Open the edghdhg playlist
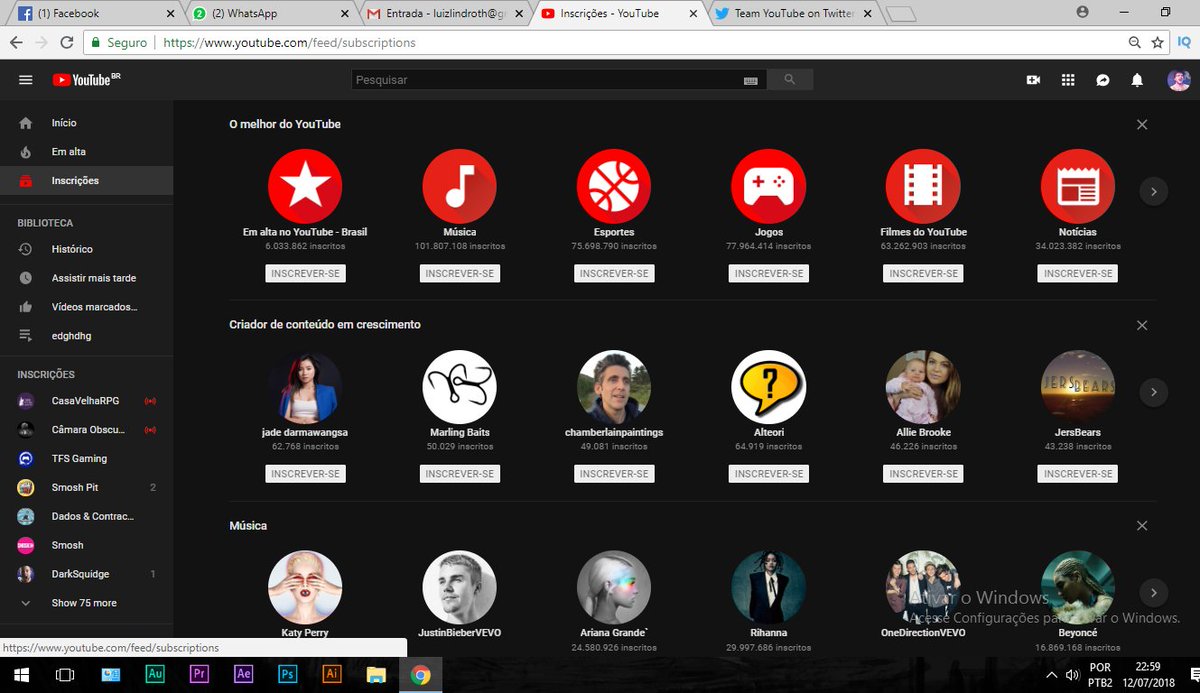The image size is (1200, 693). coord(86,336)
